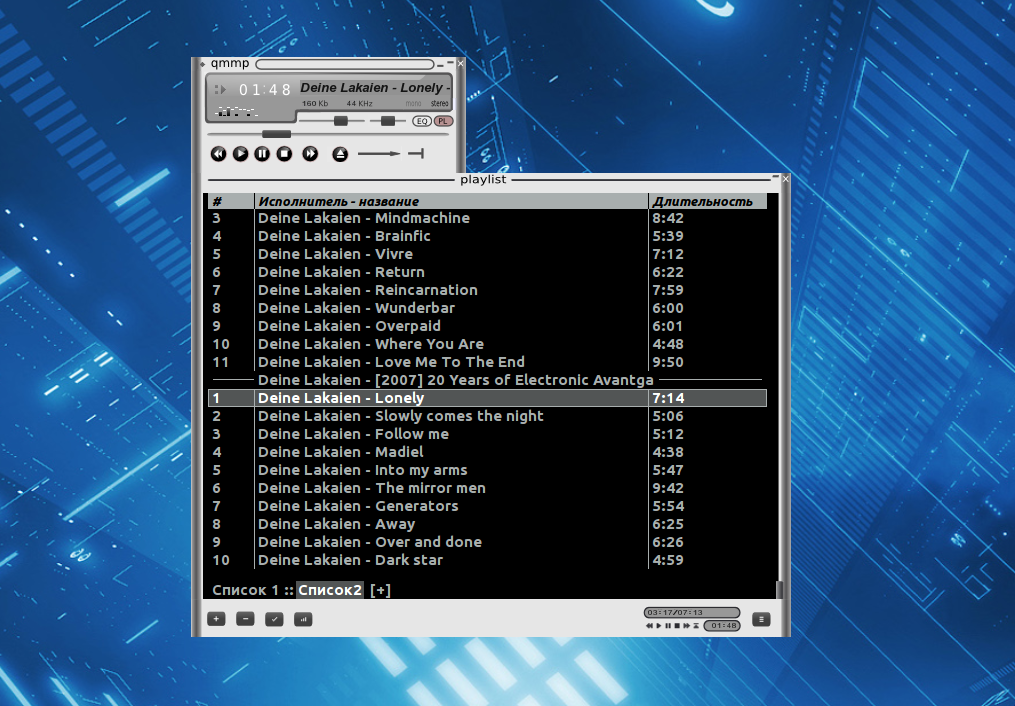
Task: Pause playback with the large pause button
Action: pos(262,154)
